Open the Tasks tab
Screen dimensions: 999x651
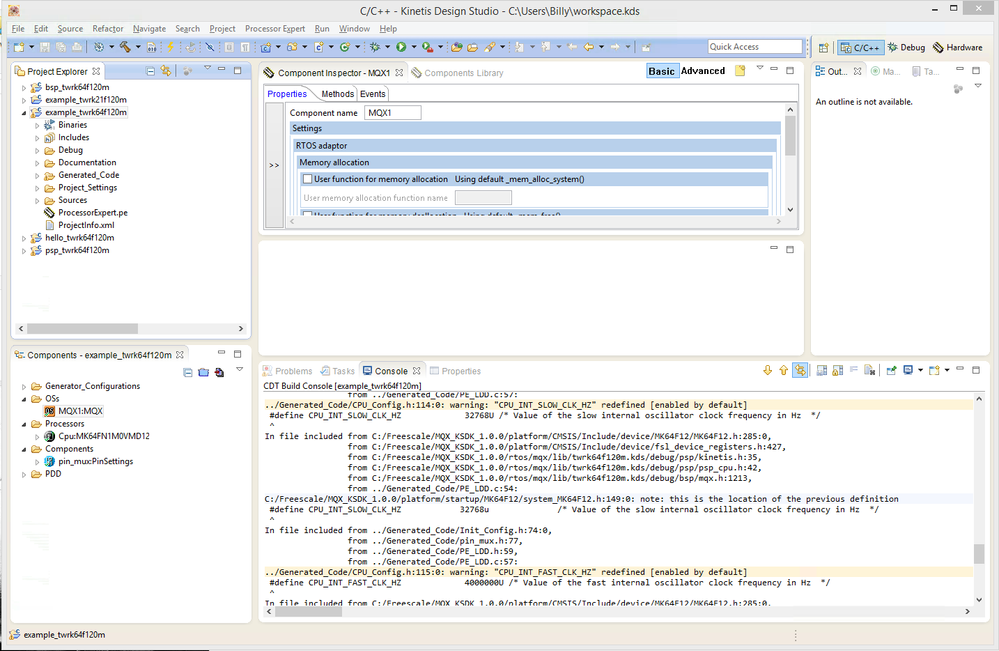coord(338,371)
